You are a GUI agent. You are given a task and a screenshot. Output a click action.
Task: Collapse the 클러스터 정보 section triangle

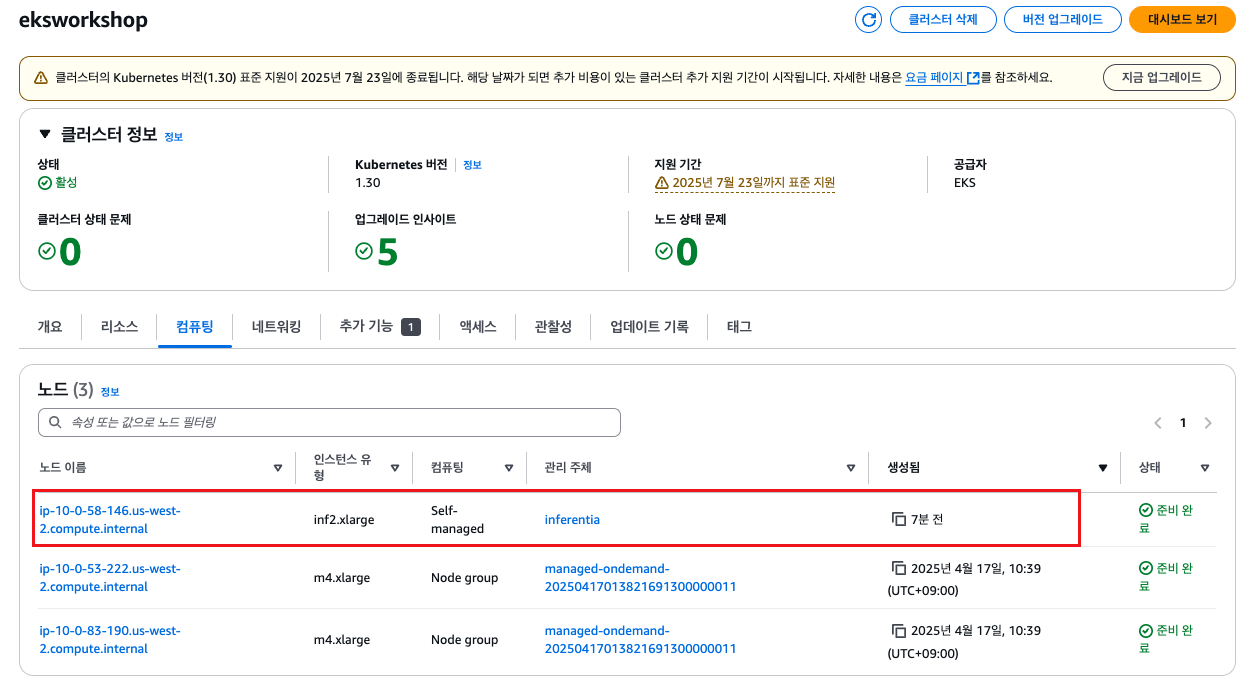pyautogui.click(x=44, y=134)
